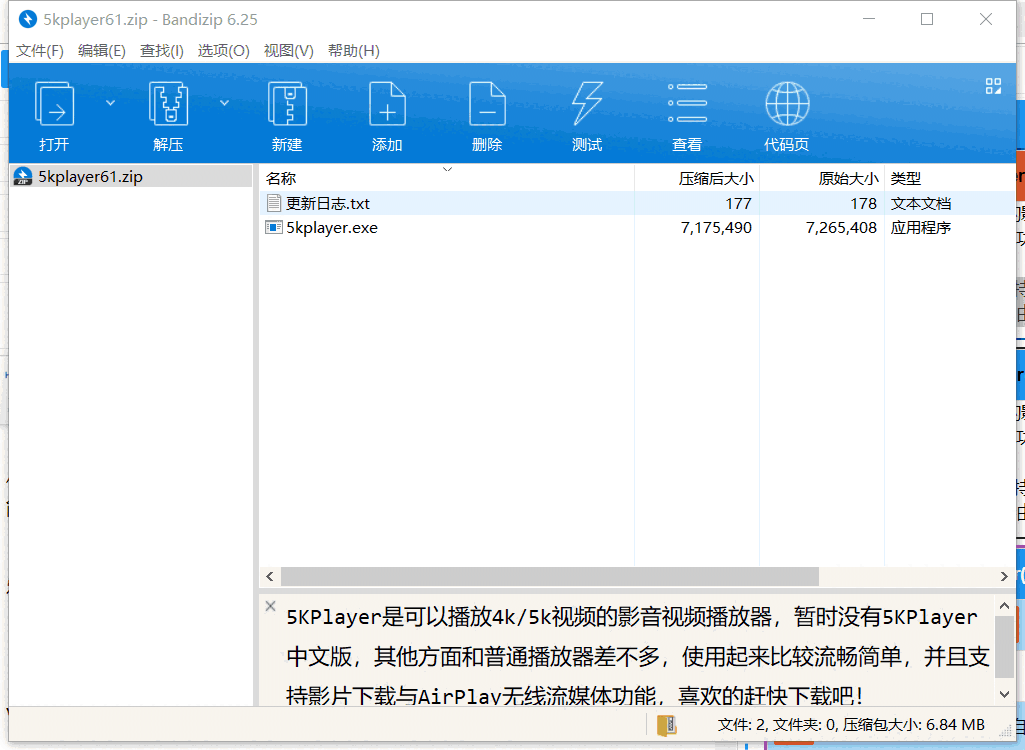Select the 更新日志.txt file row
The height and width of the screenshot is (750, 1025).
pyautogui.click(x=328, y=203)
